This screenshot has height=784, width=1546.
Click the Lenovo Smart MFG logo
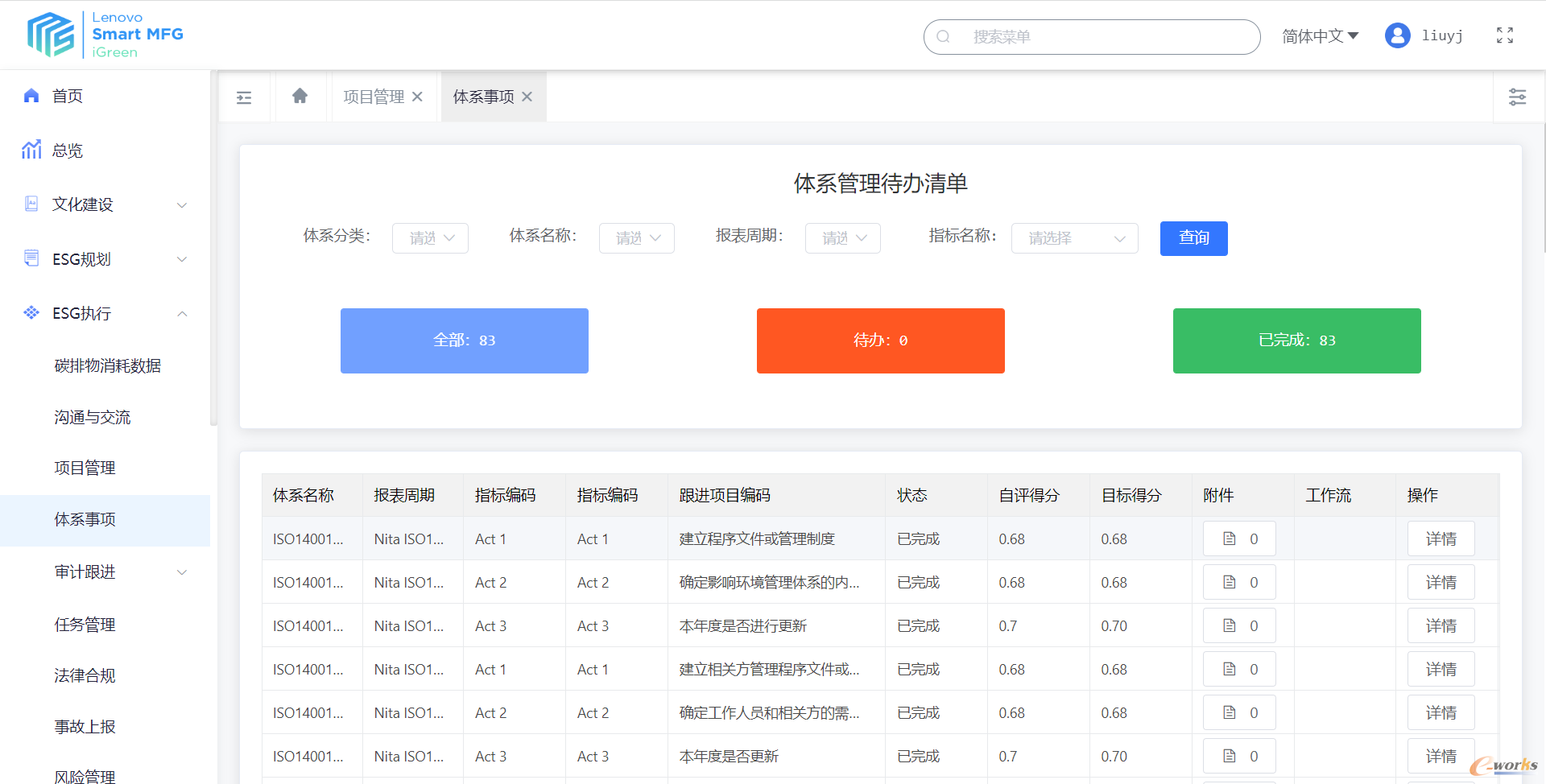point(105,35)
